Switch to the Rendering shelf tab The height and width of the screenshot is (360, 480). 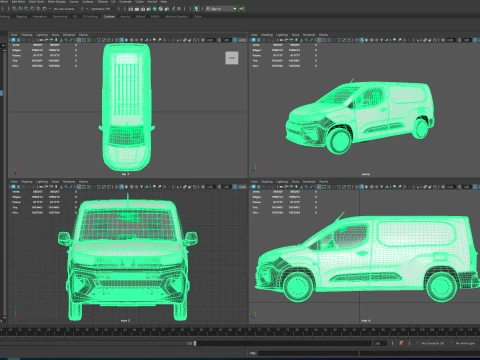60,16
